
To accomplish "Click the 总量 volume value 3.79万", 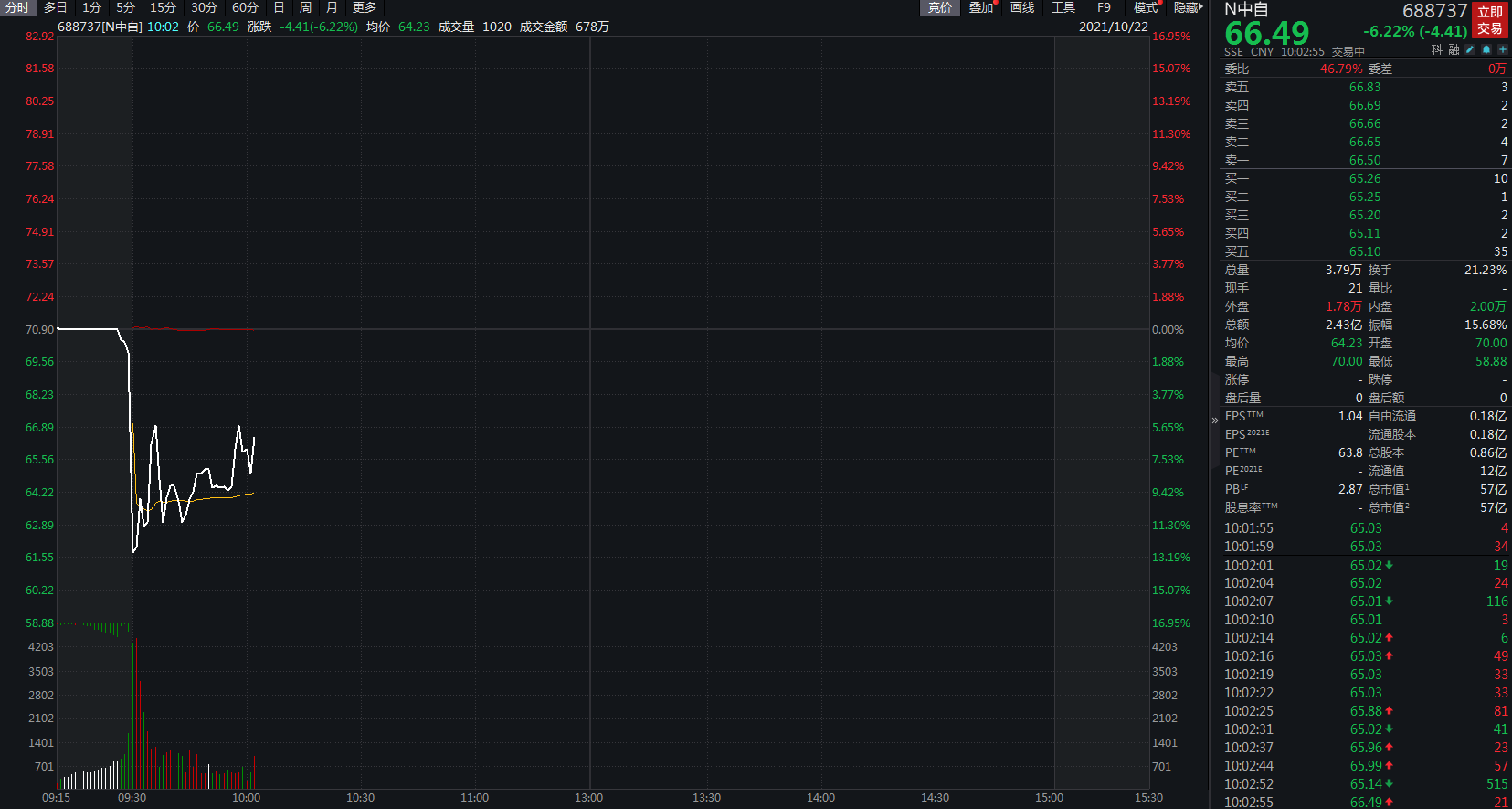I will click(1344, 270).
